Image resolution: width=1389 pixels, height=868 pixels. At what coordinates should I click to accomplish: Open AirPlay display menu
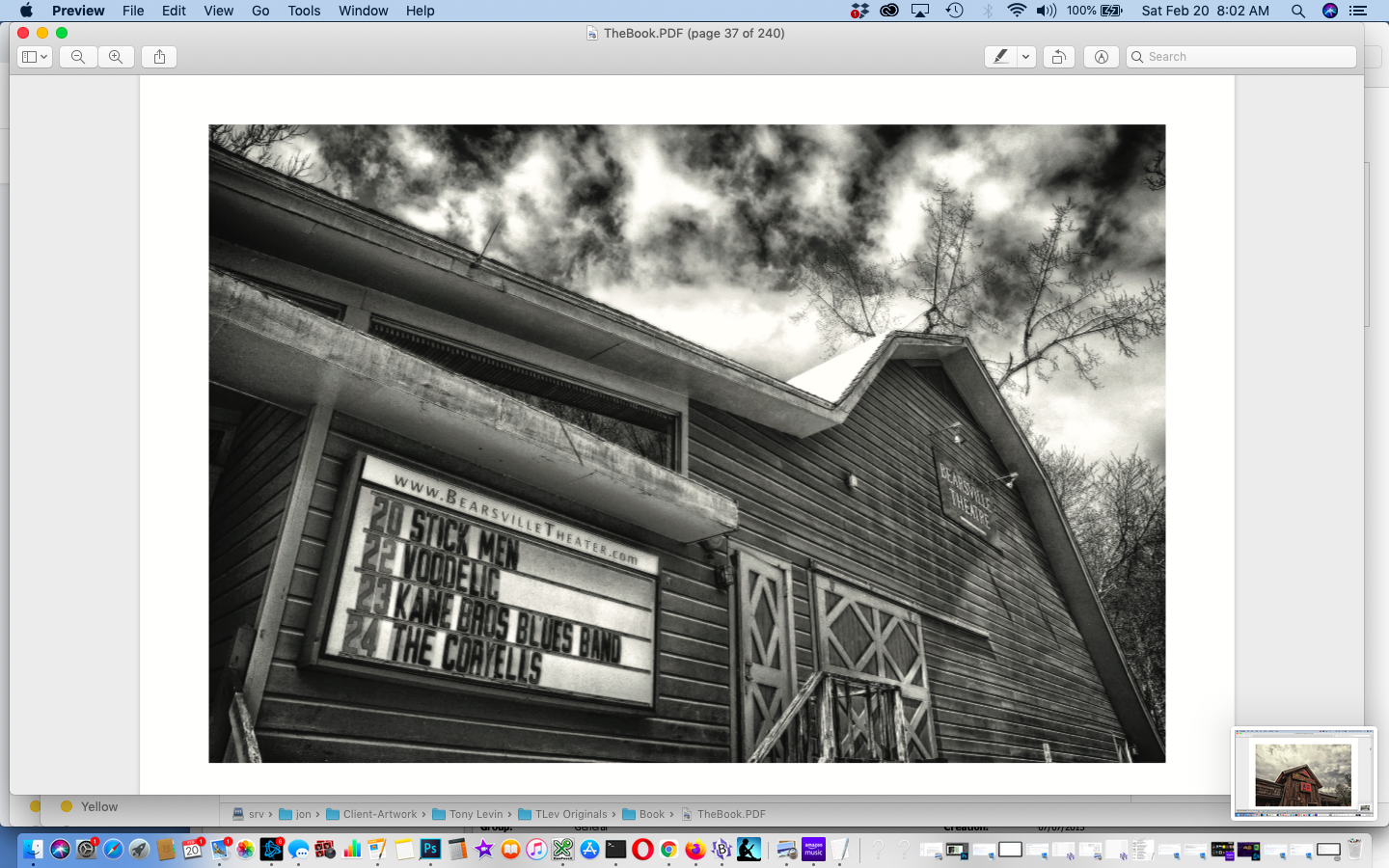click(920, 11)
